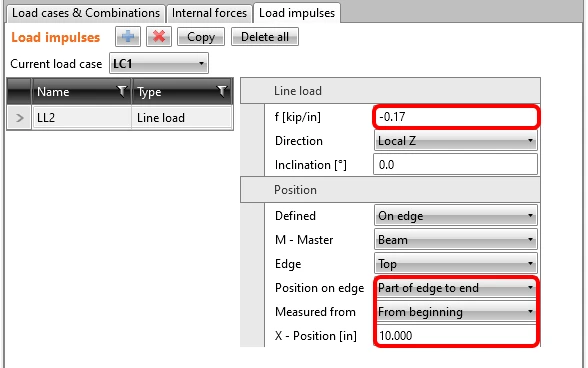Open the M - Master Beam dropdown
This screenshot has height=368, width=588.
pos(456,240)
